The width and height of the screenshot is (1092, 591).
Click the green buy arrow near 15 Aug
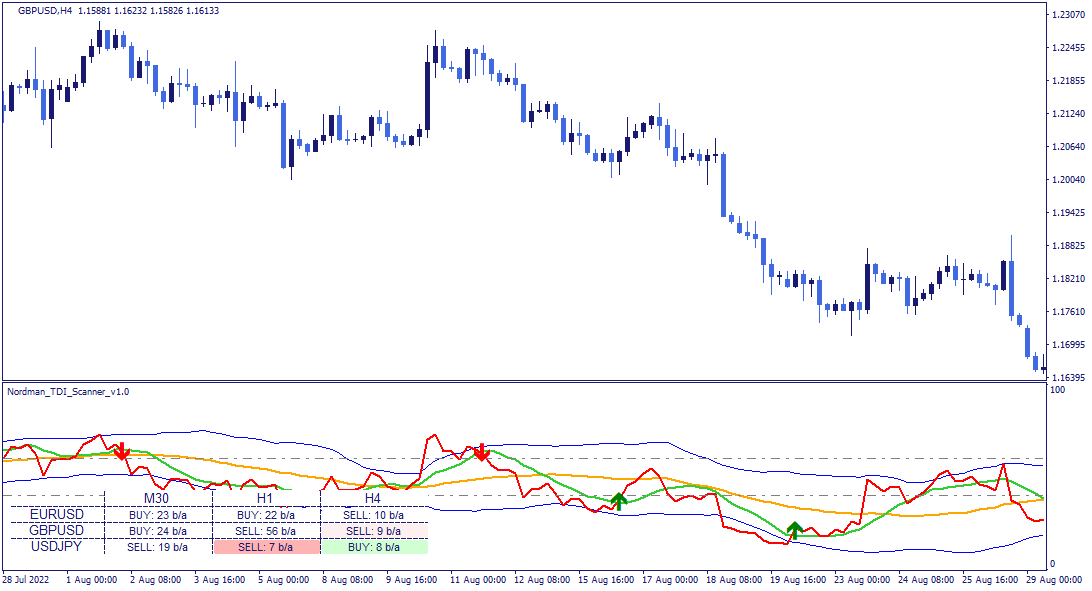click(x=618, y=501)
